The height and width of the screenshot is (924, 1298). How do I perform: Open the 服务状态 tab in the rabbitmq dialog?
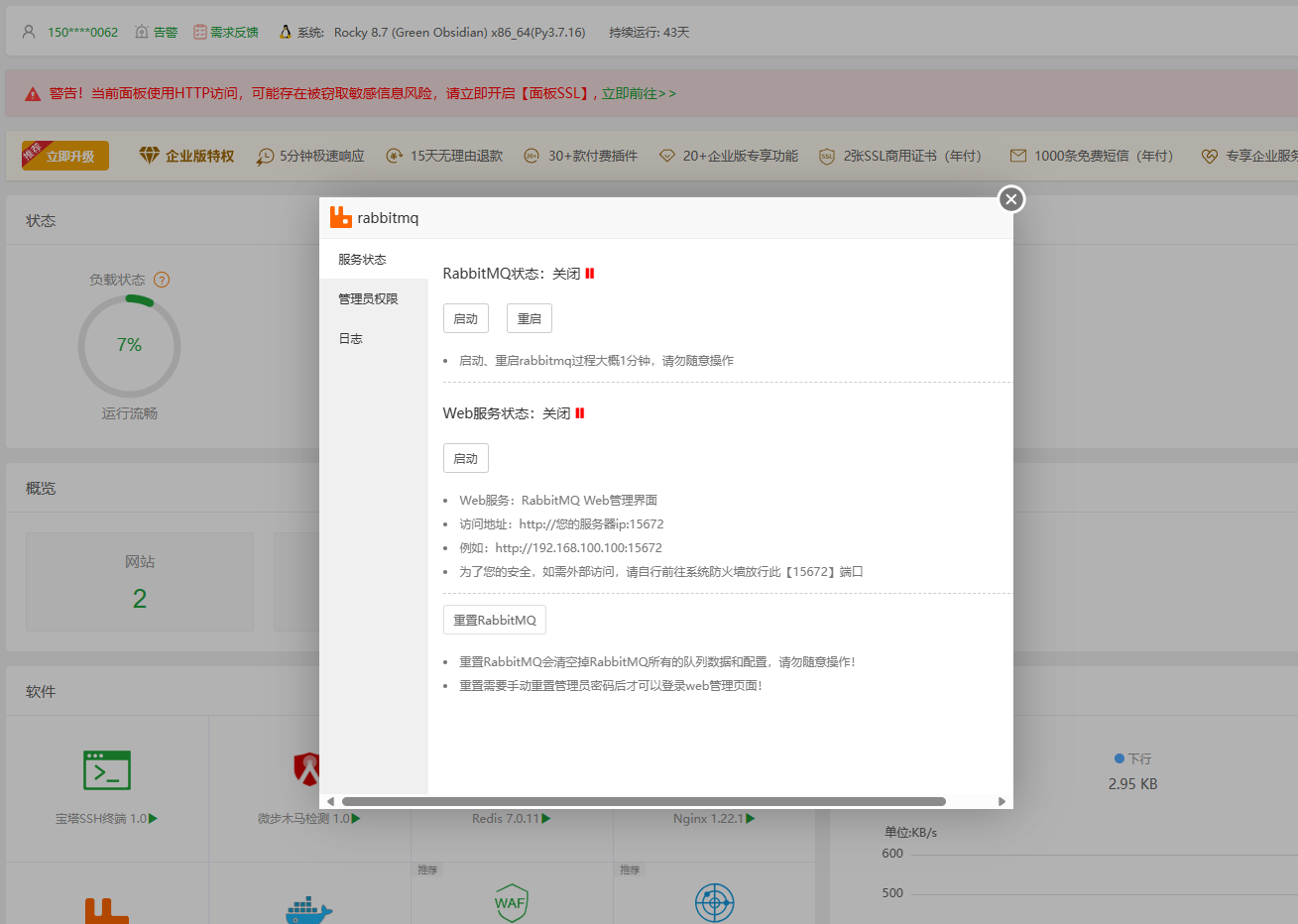374,259
